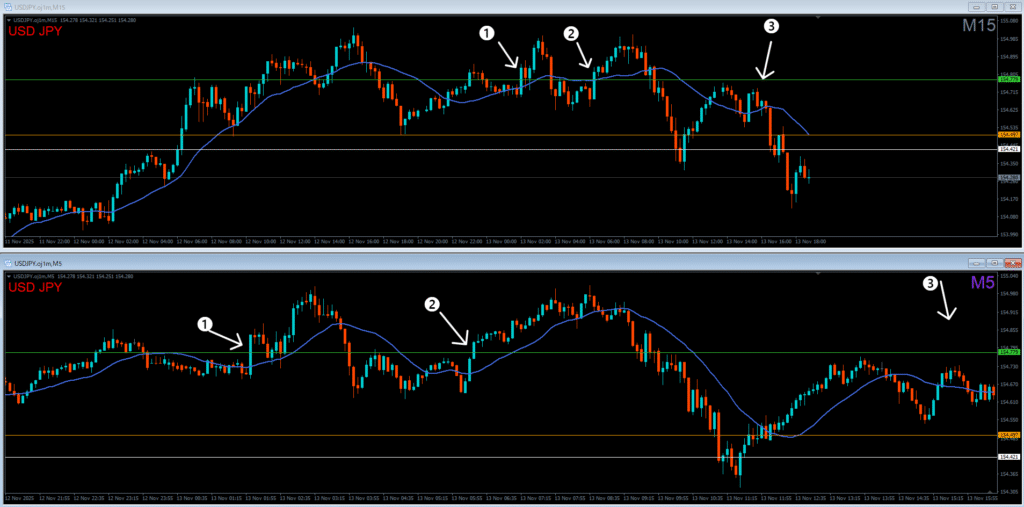The image size is (1024, 507).
Task: Close the M15 chart window
Action: (1012, 7)
